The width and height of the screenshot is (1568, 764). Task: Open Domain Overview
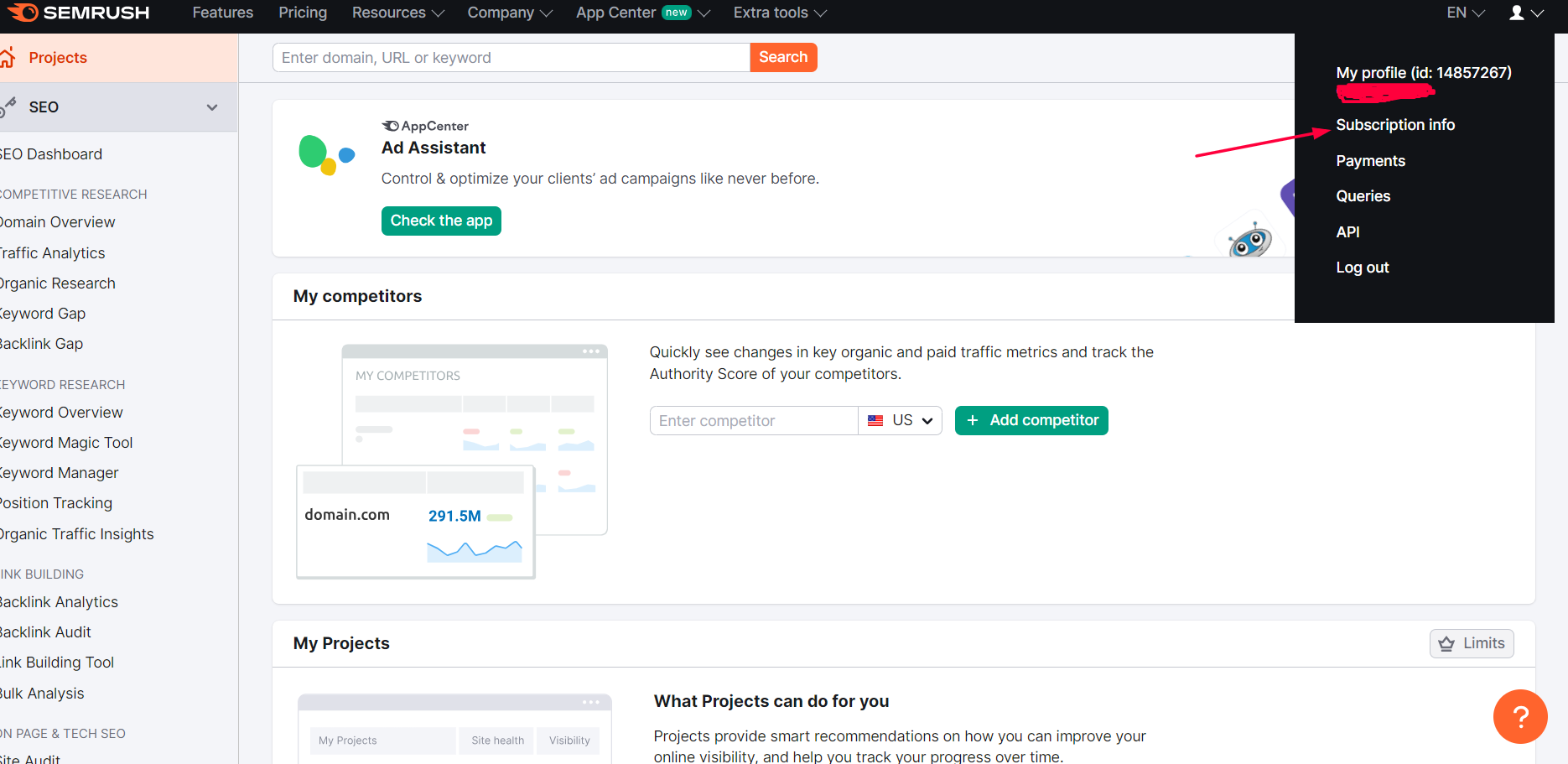coord(58,222)
